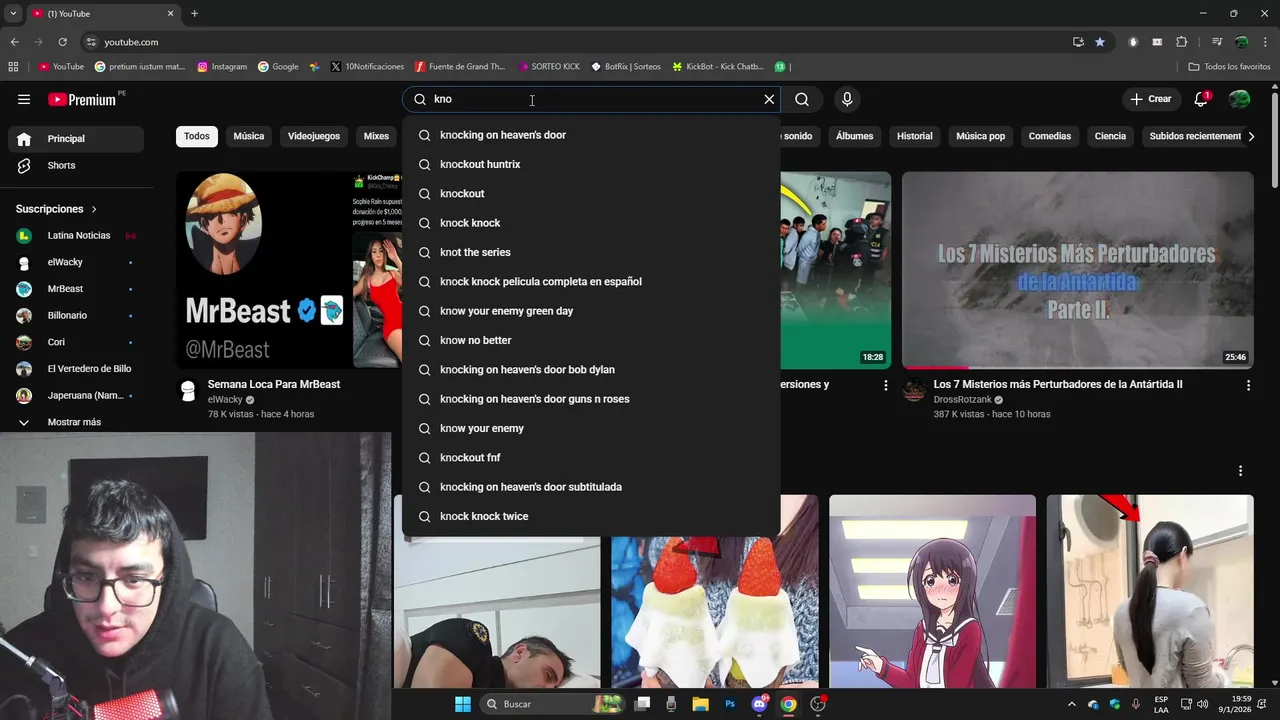The width and height of the screenshot is (1280, 720).
Task: Open the tab search dropdown arrow
Action: point(13,13)
